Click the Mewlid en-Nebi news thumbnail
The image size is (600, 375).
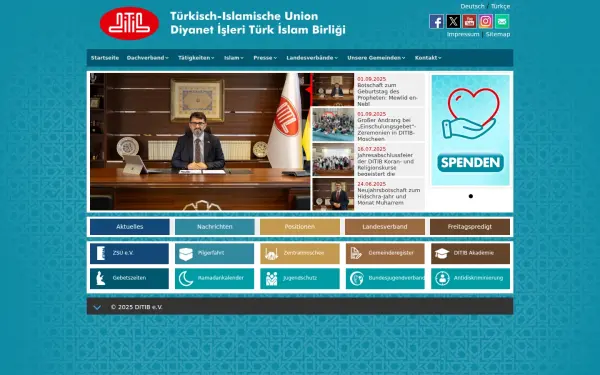click(x=333, y=90)
